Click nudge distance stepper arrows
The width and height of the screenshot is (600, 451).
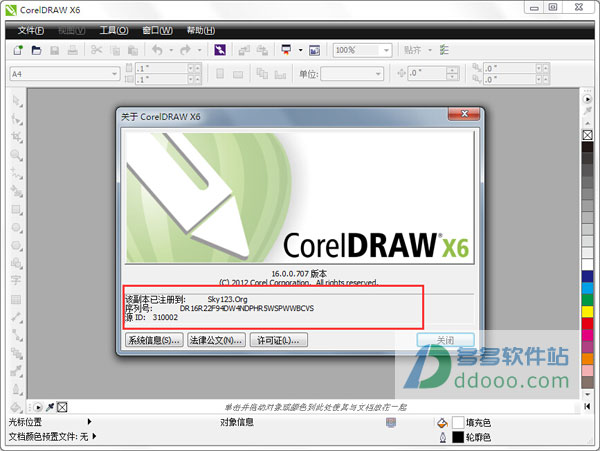pos(452,73)
